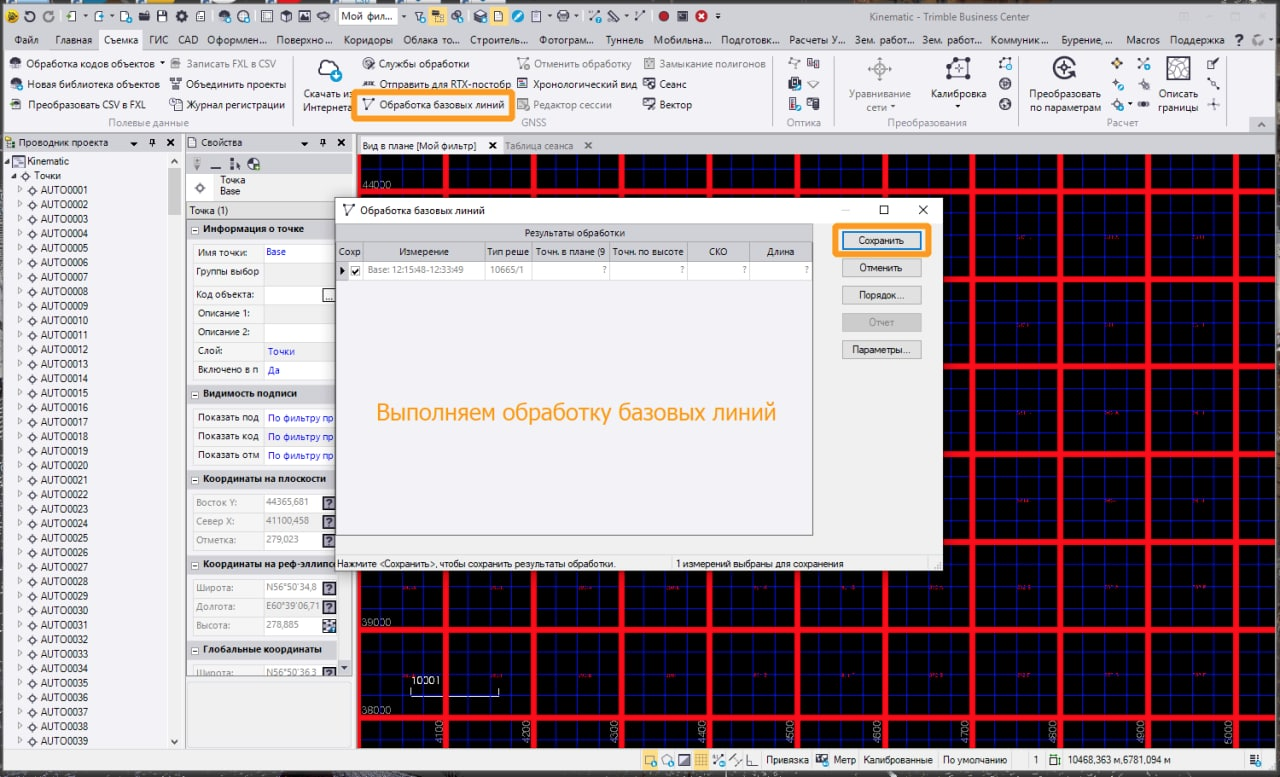The height and width of the screenshot is (777, 1280).
Task: Collapse the Информация о точке section
Action: (x=194, y=229)
